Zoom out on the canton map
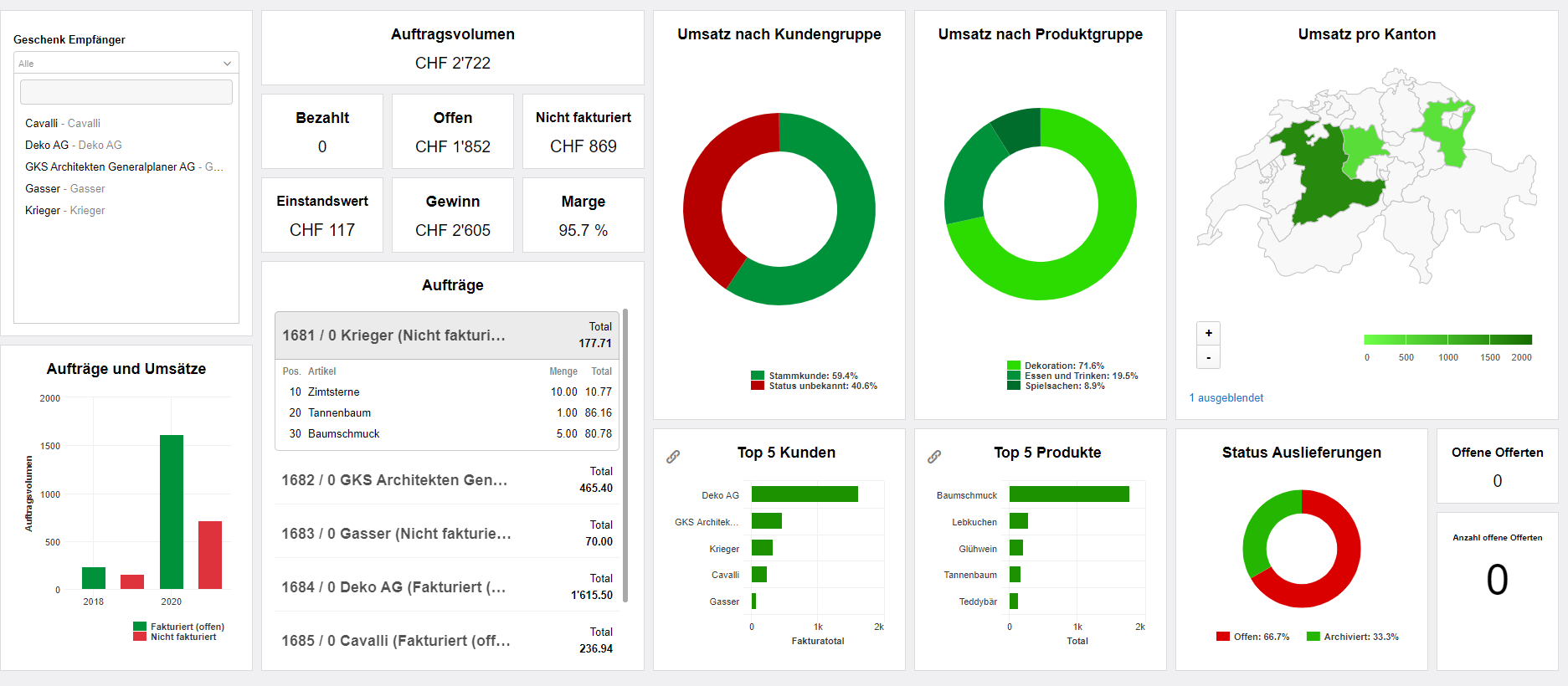Viewport: 1568px width, 686px height. click(x=1208, y=357)
